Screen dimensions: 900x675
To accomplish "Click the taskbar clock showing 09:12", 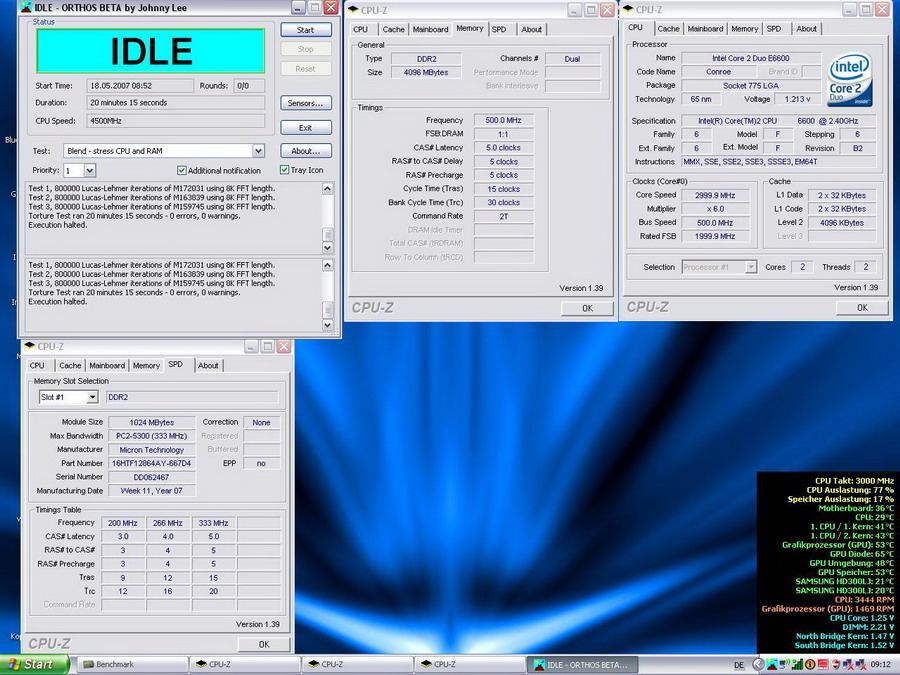I will point(881,665).
